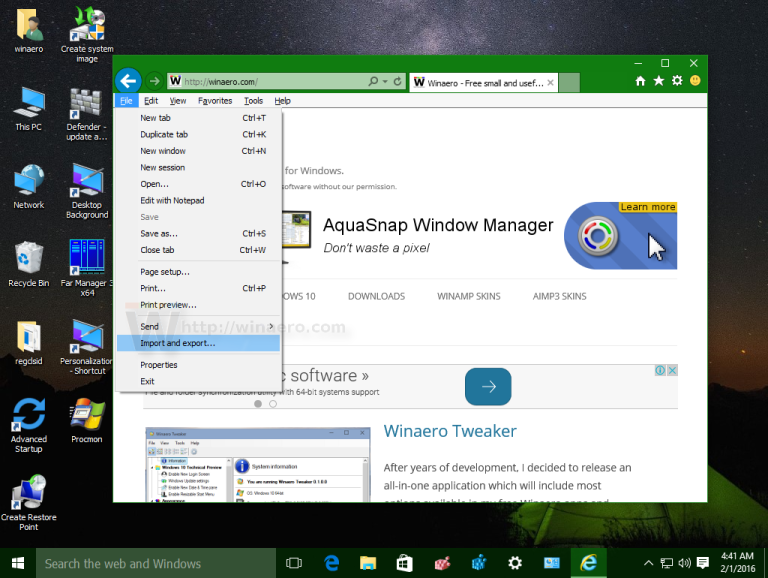
Task: Choose Print... menu entry
Action: tap(198, 288)
